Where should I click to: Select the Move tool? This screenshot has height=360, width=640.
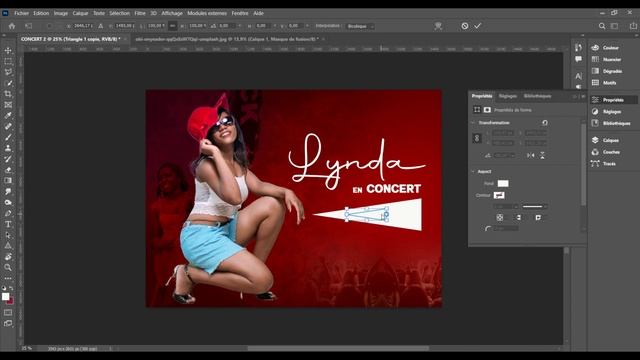click(x=8, y=51)
